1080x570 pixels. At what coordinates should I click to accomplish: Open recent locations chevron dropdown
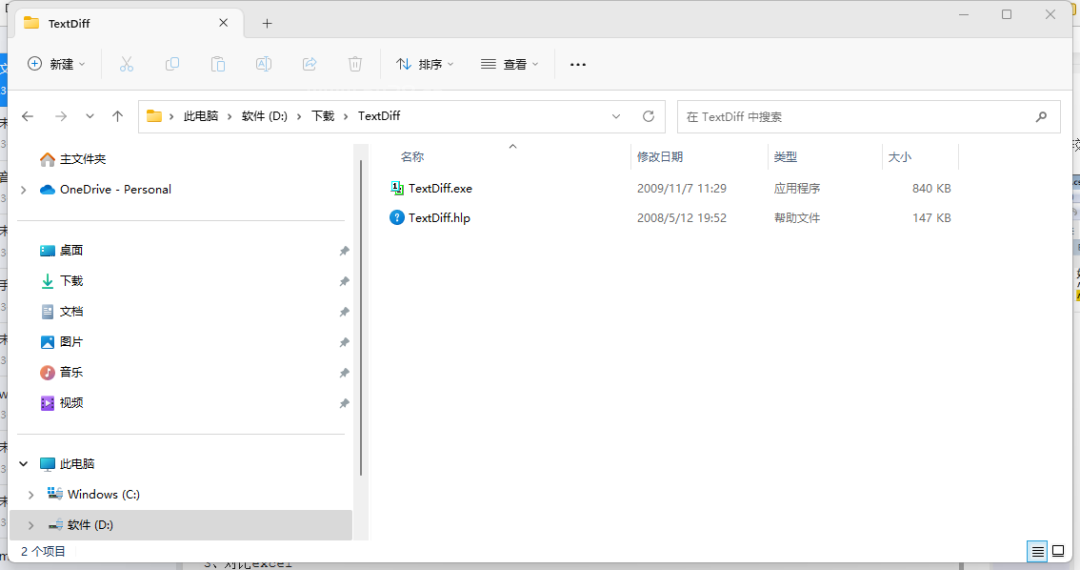(x=90, y=116)
